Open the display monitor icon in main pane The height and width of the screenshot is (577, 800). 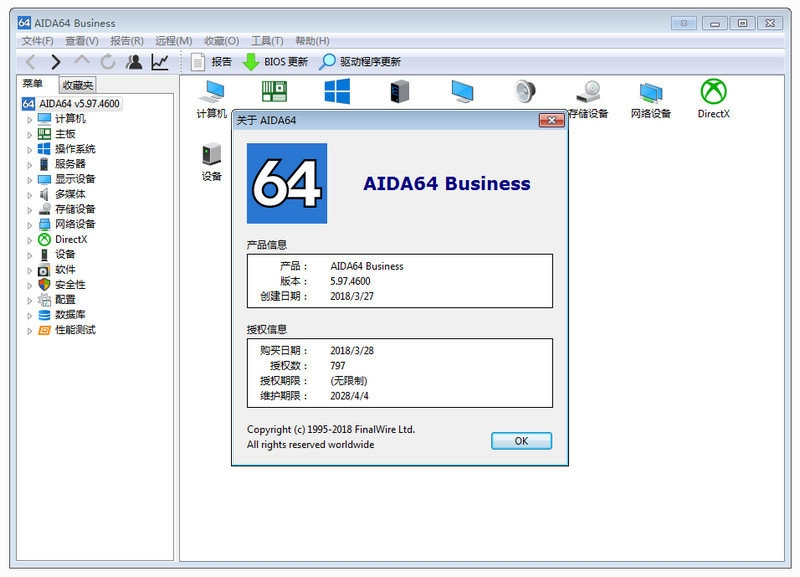pyautogui.click(x=462, y=92)
